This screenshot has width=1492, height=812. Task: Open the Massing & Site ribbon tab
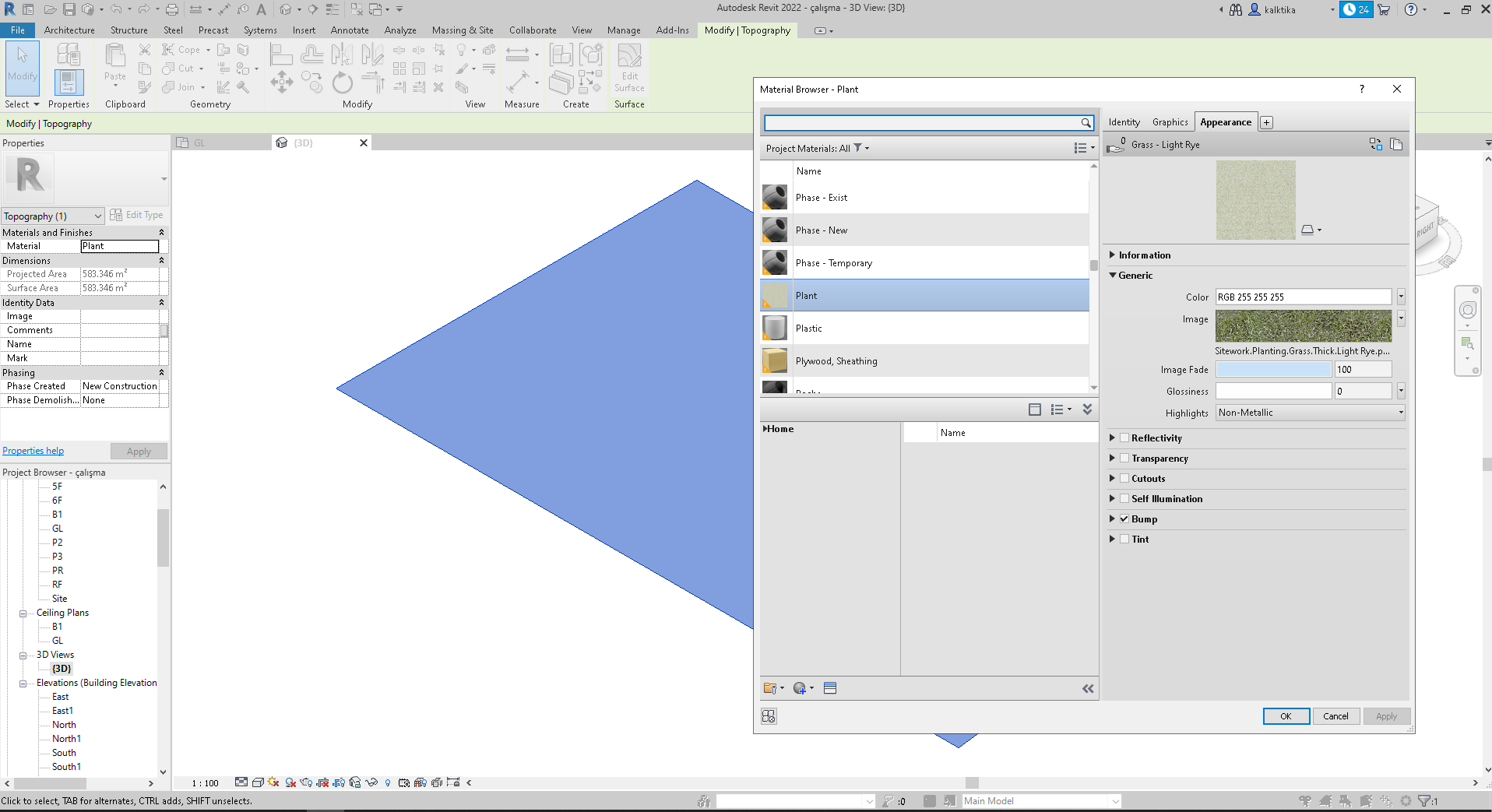click(x=463, y=30)
